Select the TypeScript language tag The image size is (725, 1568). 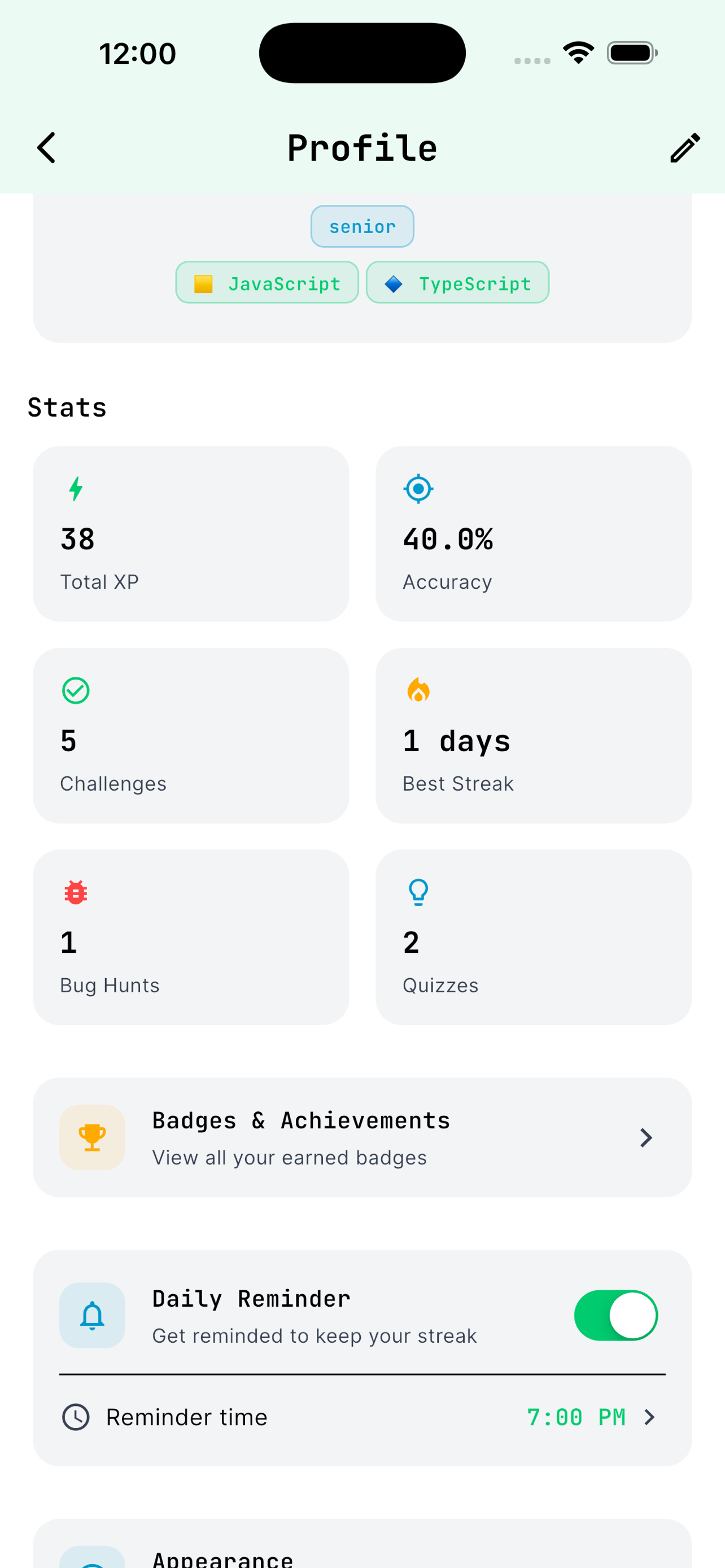click(457, 282)
